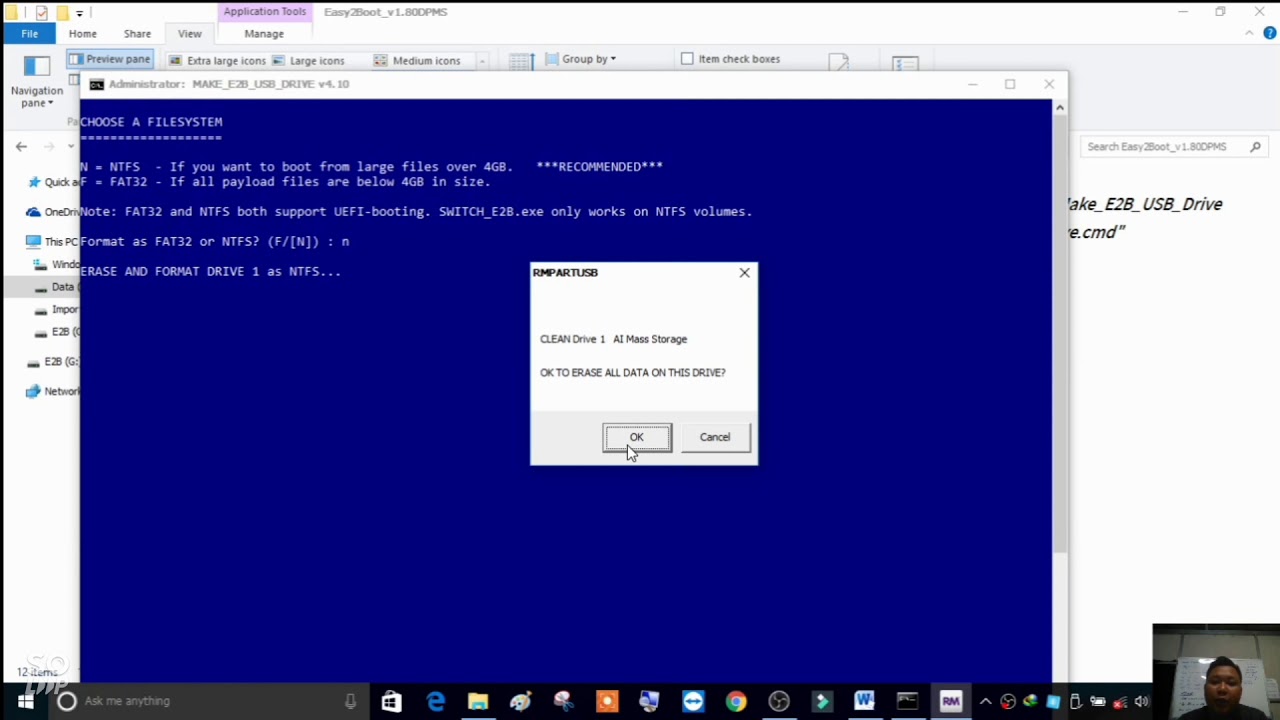Open TeamViewer from the taskbar
The height and width of the screenshot is (720, 1280).
693,701
